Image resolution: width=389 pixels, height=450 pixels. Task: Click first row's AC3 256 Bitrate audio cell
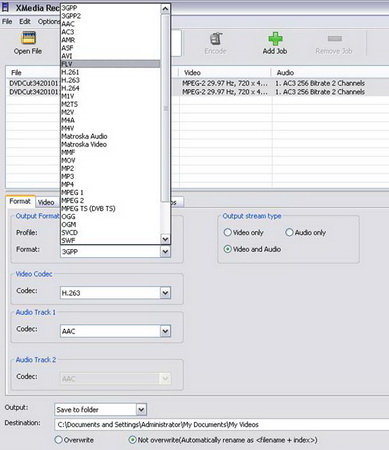[320, 83]
